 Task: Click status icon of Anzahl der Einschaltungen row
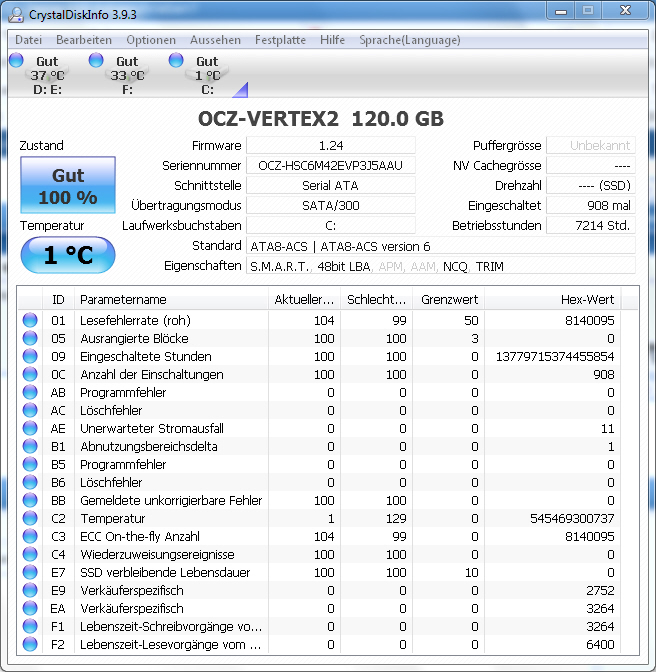click(30, 374)
